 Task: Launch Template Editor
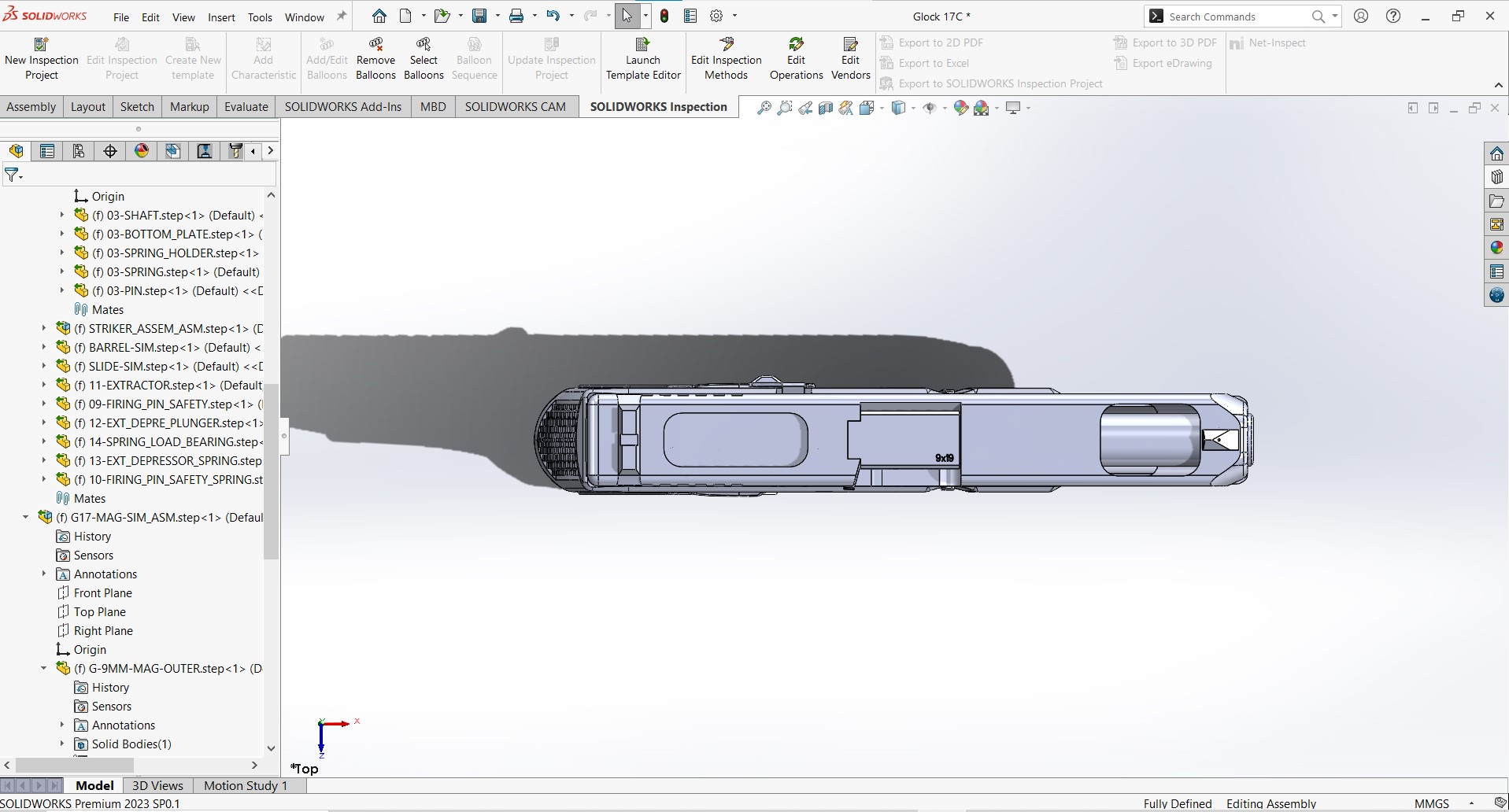click(x=643, y=59)
